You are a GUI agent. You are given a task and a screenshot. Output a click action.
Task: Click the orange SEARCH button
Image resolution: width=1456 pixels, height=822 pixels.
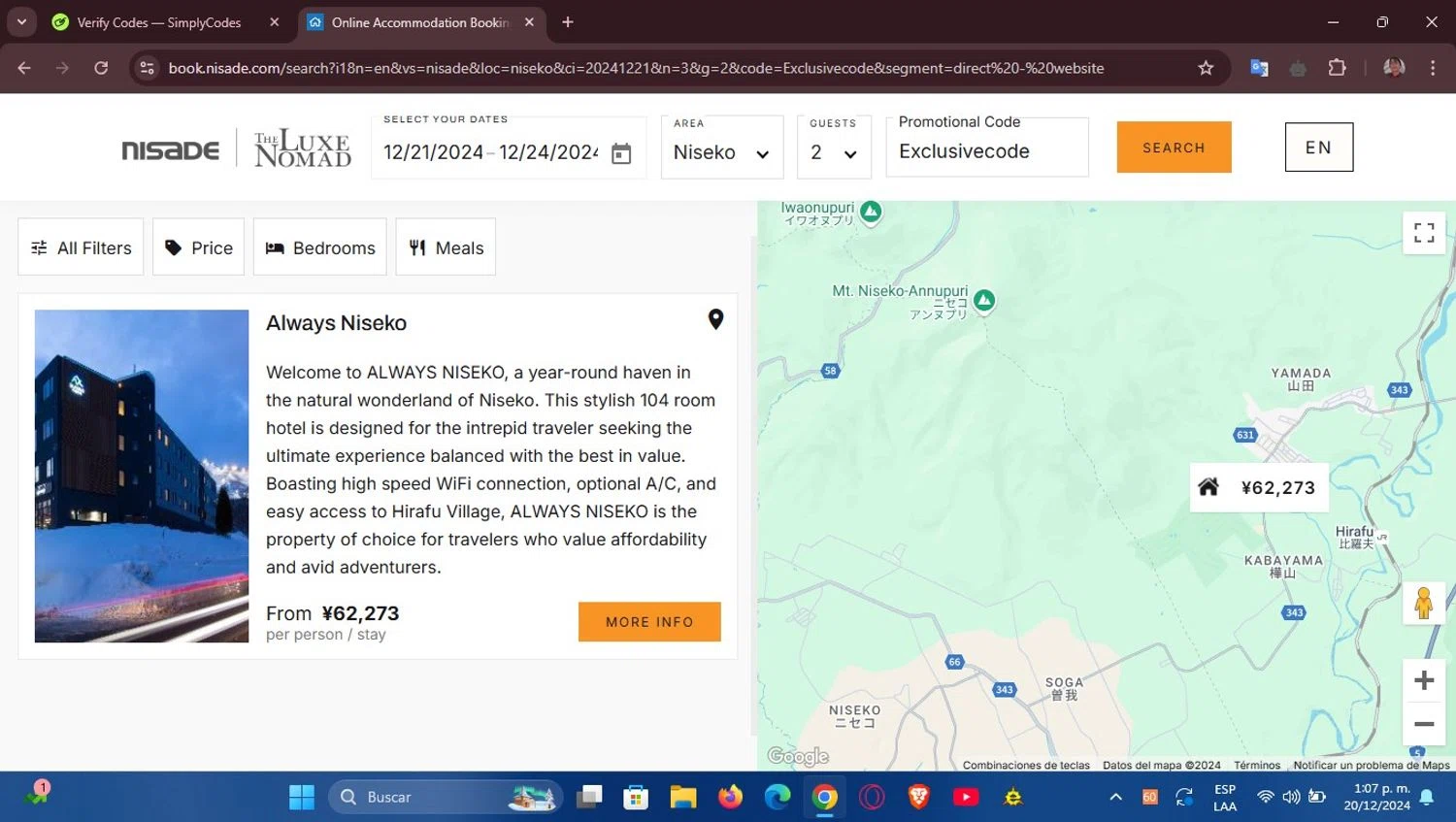[x=1174, y=148]
